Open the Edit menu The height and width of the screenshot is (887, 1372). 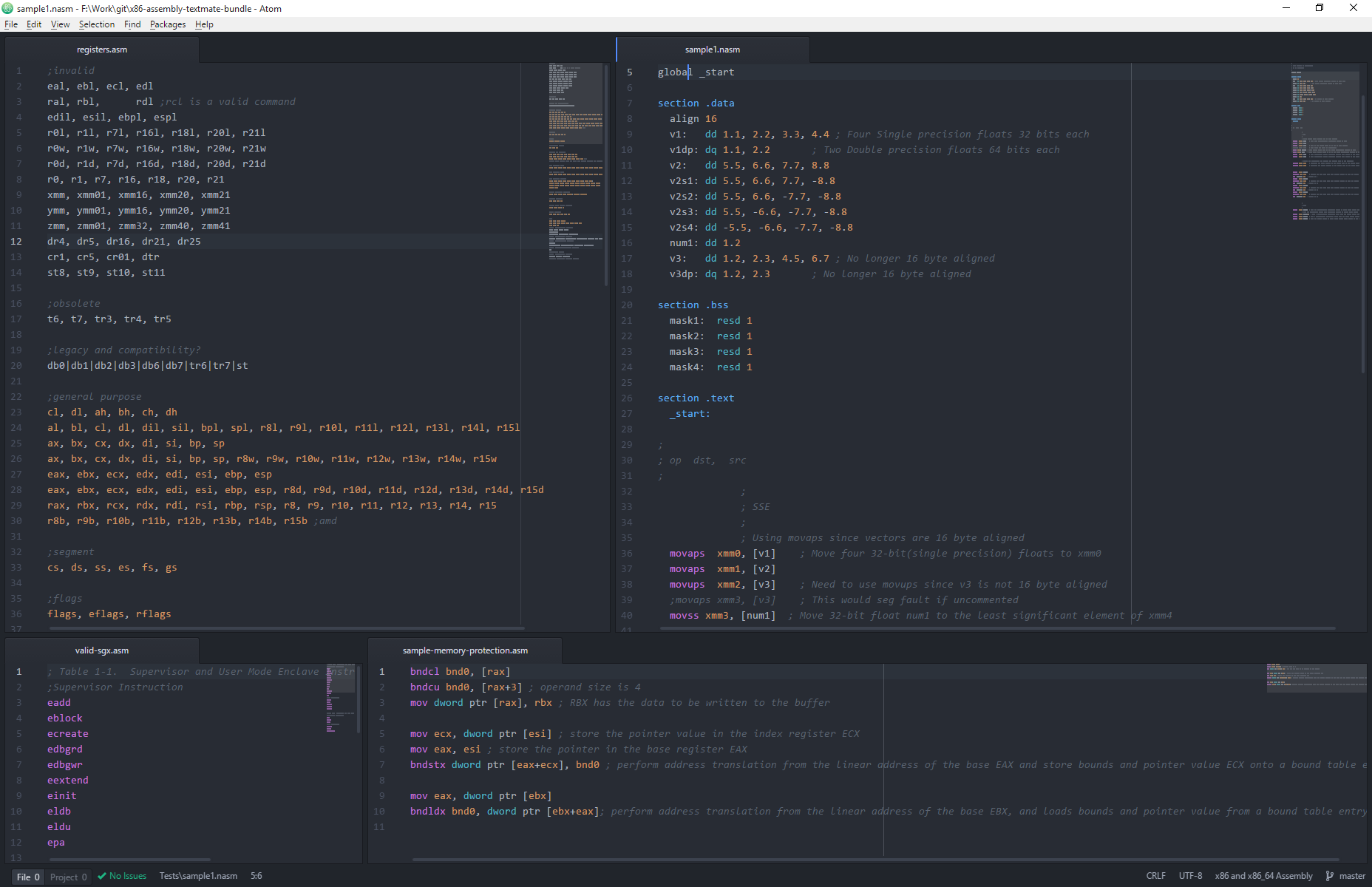(x=34, y=24)
